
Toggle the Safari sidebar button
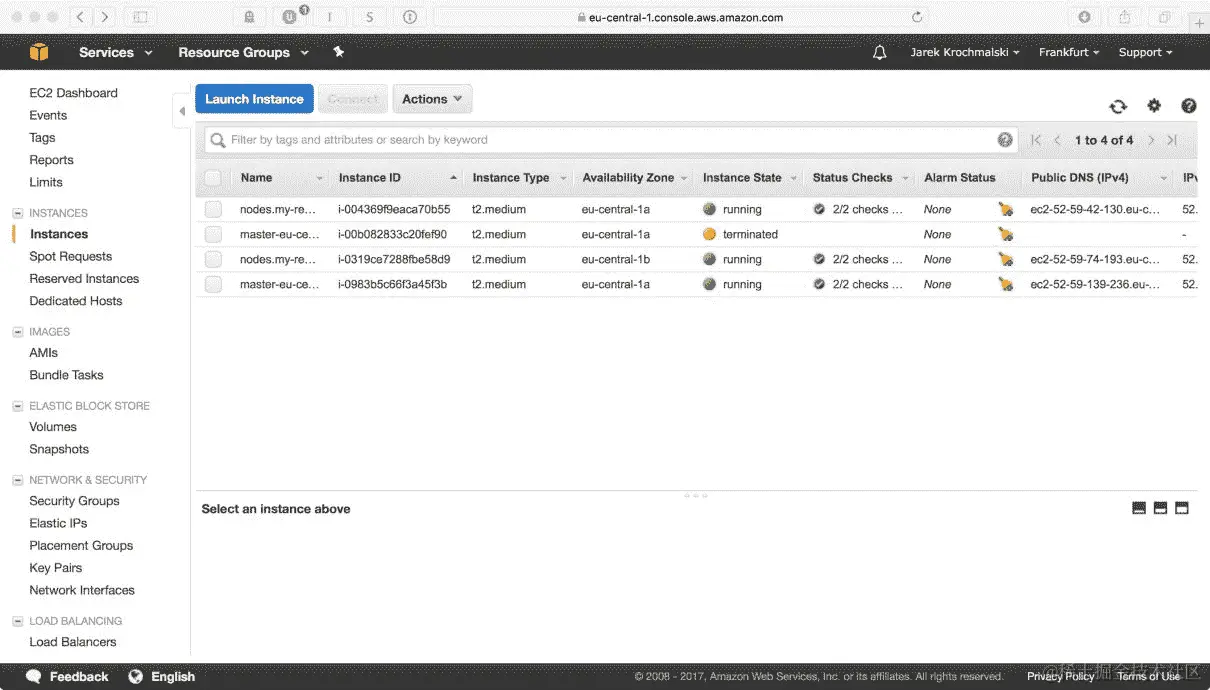pyautogui.click(x=141, y=17)
